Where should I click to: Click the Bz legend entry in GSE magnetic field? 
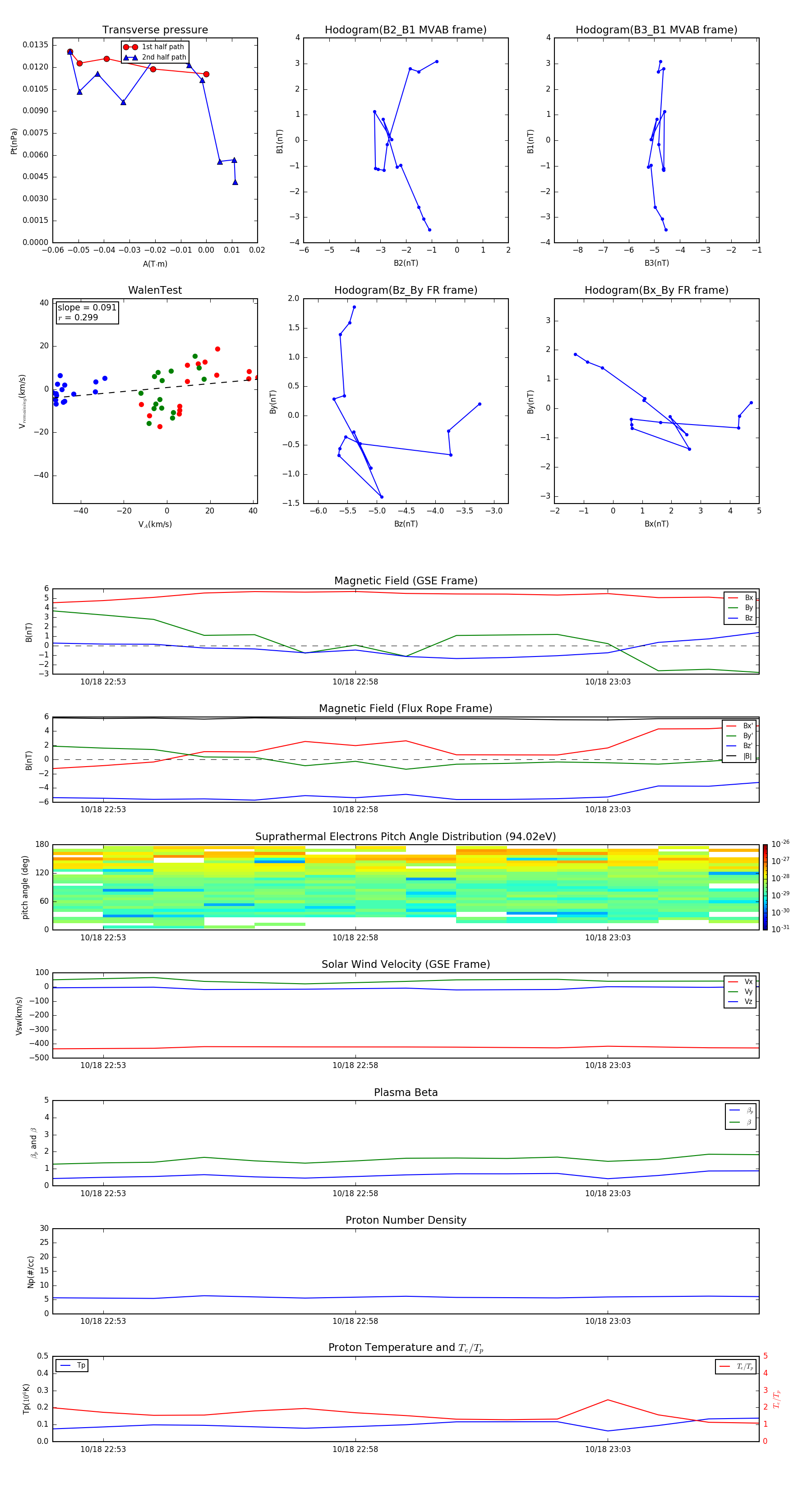coord(740,618)
